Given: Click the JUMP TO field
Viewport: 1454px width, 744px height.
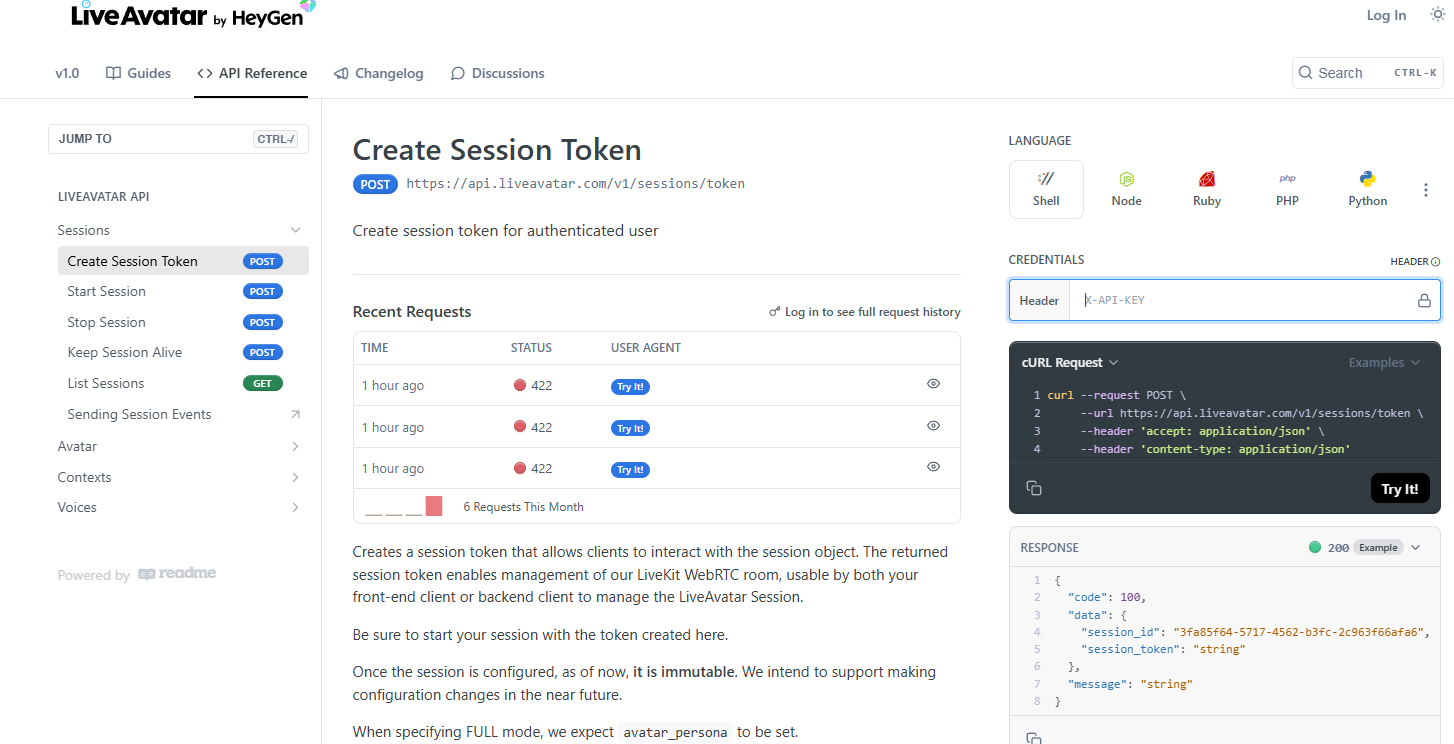Looking at the screenshot, I should point(178,139).
